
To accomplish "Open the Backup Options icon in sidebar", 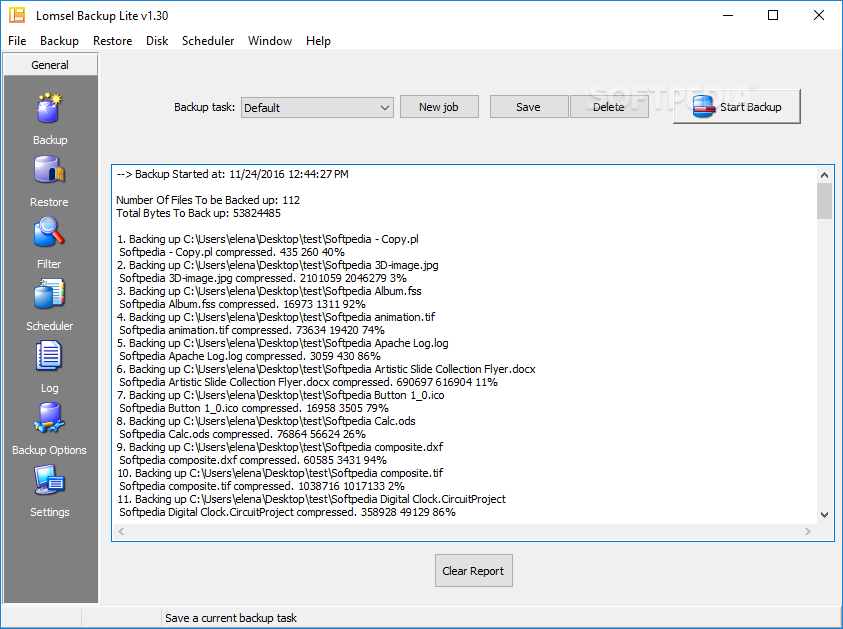I will coord(49,418).
